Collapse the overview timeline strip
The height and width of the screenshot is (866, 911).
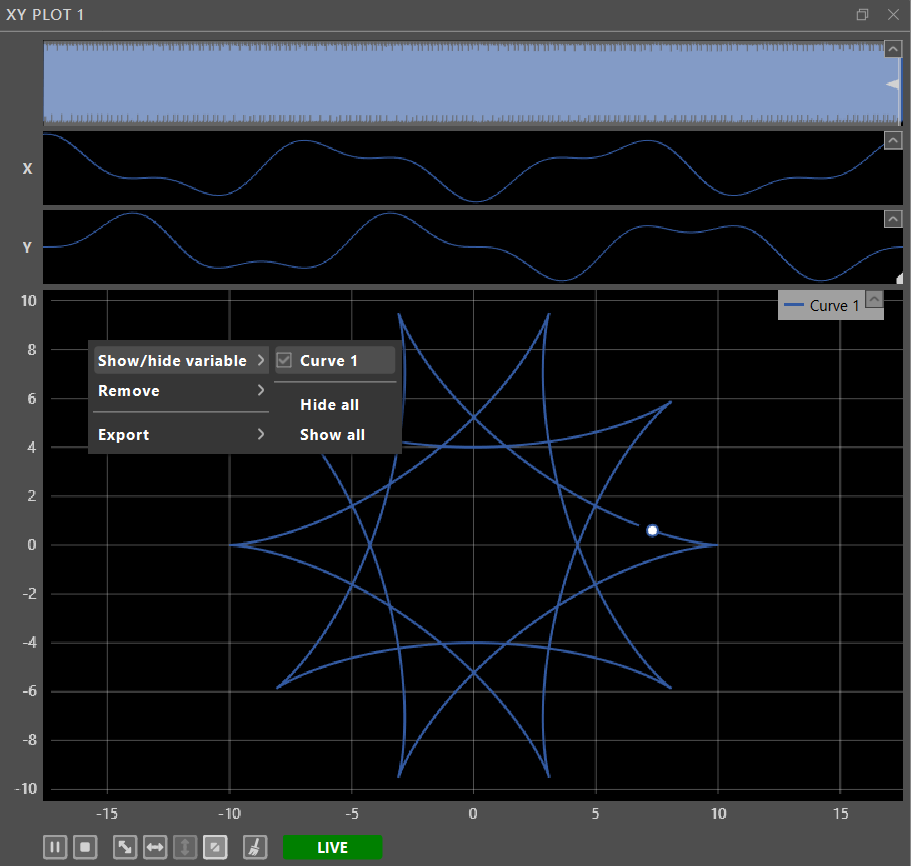[x=892, y=48]
